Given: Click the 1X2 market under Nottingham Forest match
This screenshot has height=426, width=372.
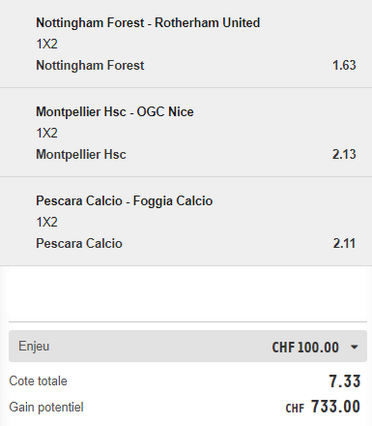Looking at the screenshot, I should [47, 44].
